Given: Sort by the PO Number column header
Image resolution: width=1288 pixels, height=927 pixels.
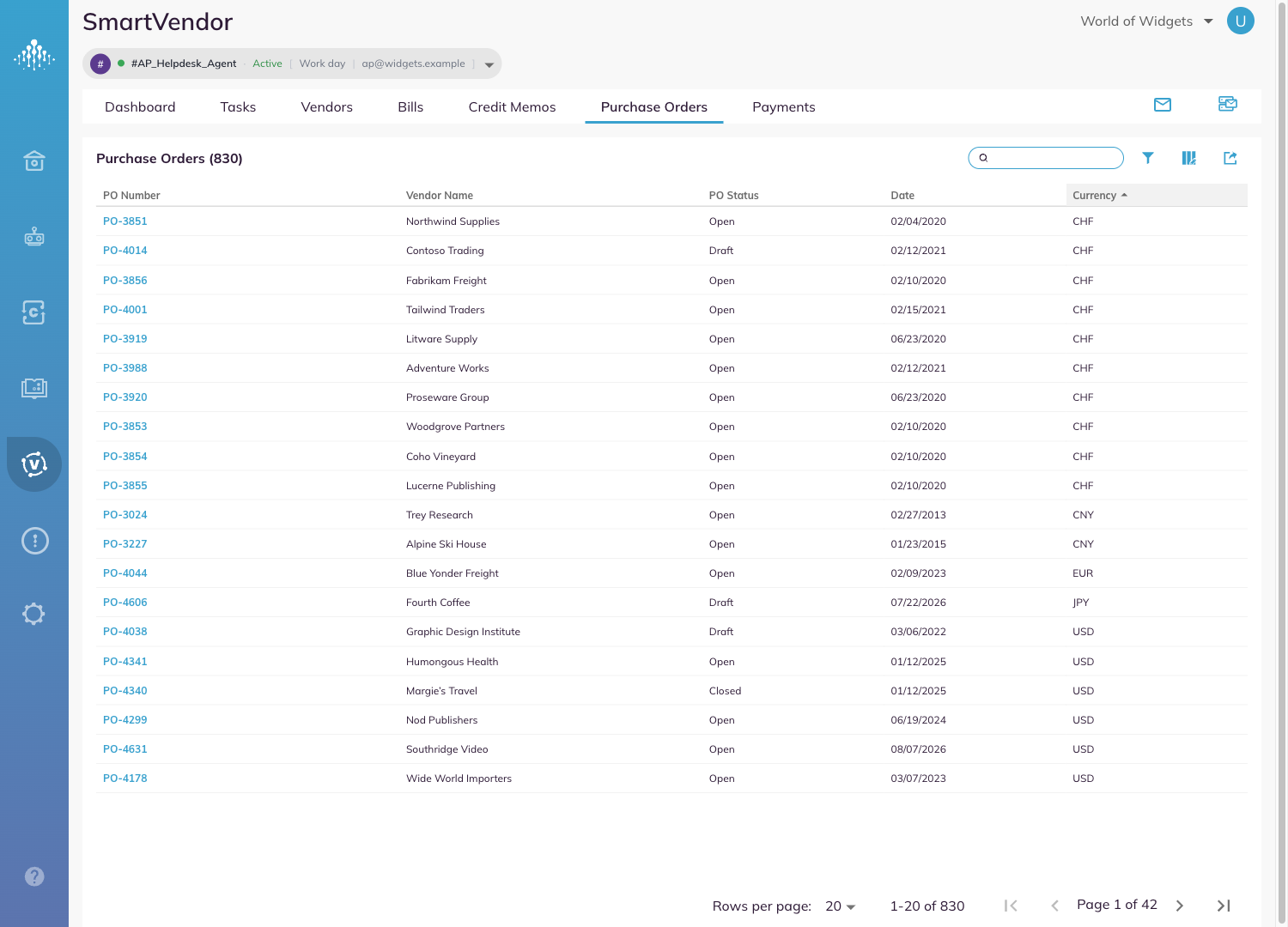Looking at the screenshot, I should 131,196.
